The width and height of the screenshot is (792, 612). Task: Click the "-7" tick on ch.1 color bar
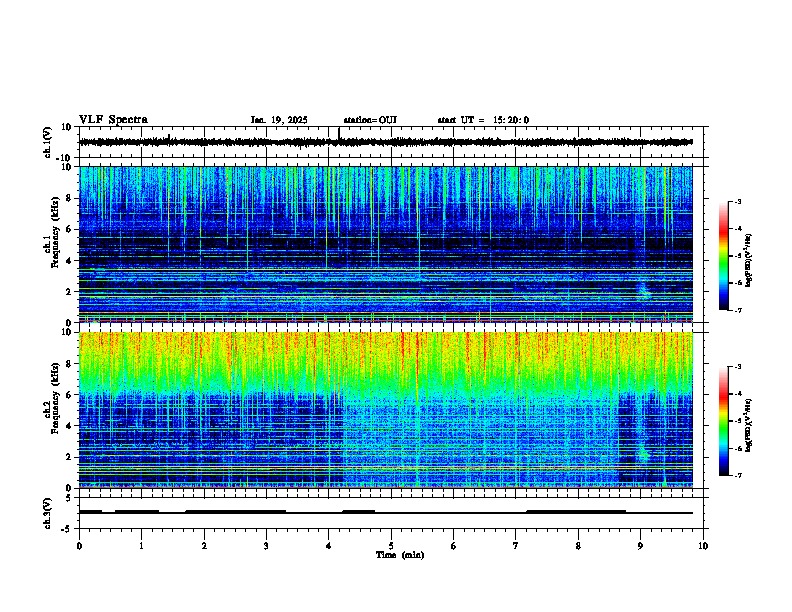[x=737, y=310]
